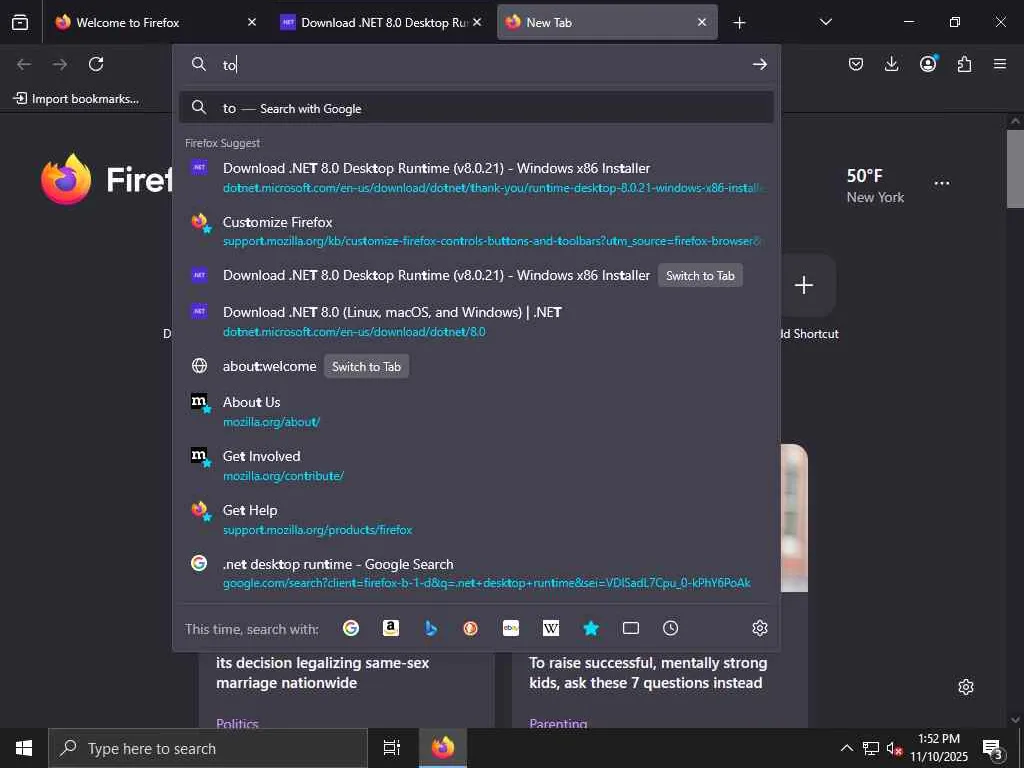This screenshot has width=1024, height=768.
Task: Click the Add Shortcut plus tile
Action: pos(803,285)
